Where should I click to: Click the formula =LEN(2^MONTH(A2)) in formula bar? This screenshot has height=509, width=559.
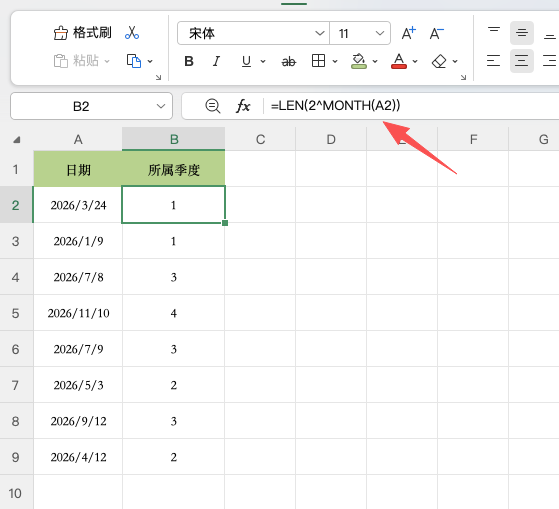click(335, 106)
